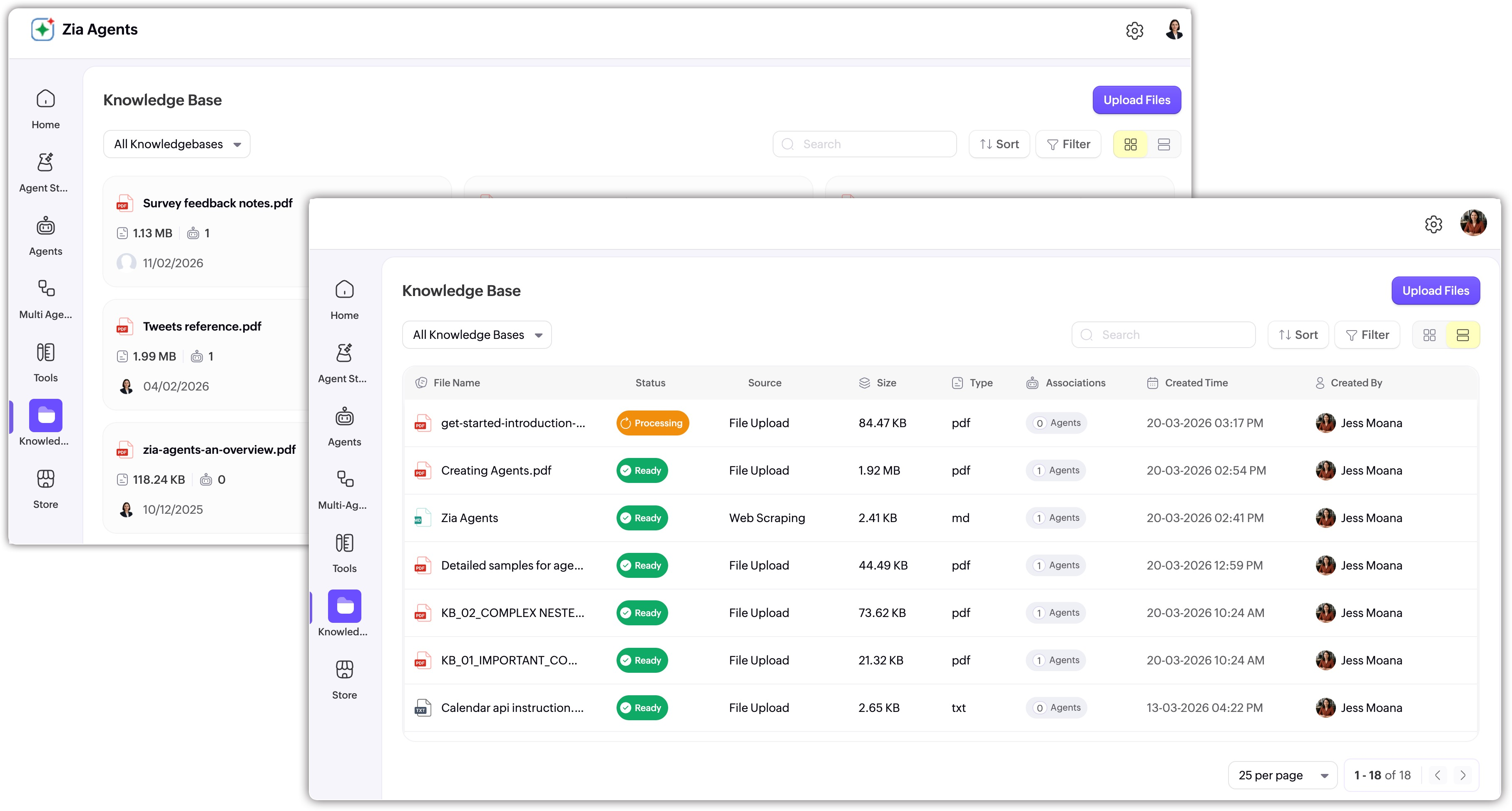Expand the All Knowledgebases dropdown in back window
The height and width of the screenshot is (811, 1512).
pos(177,144)
